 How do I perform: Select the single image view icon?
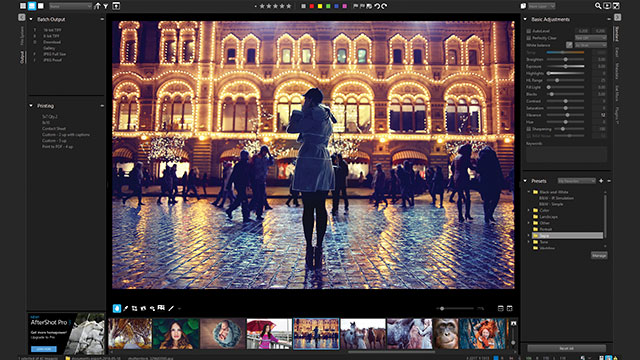(x=40, y=6)
